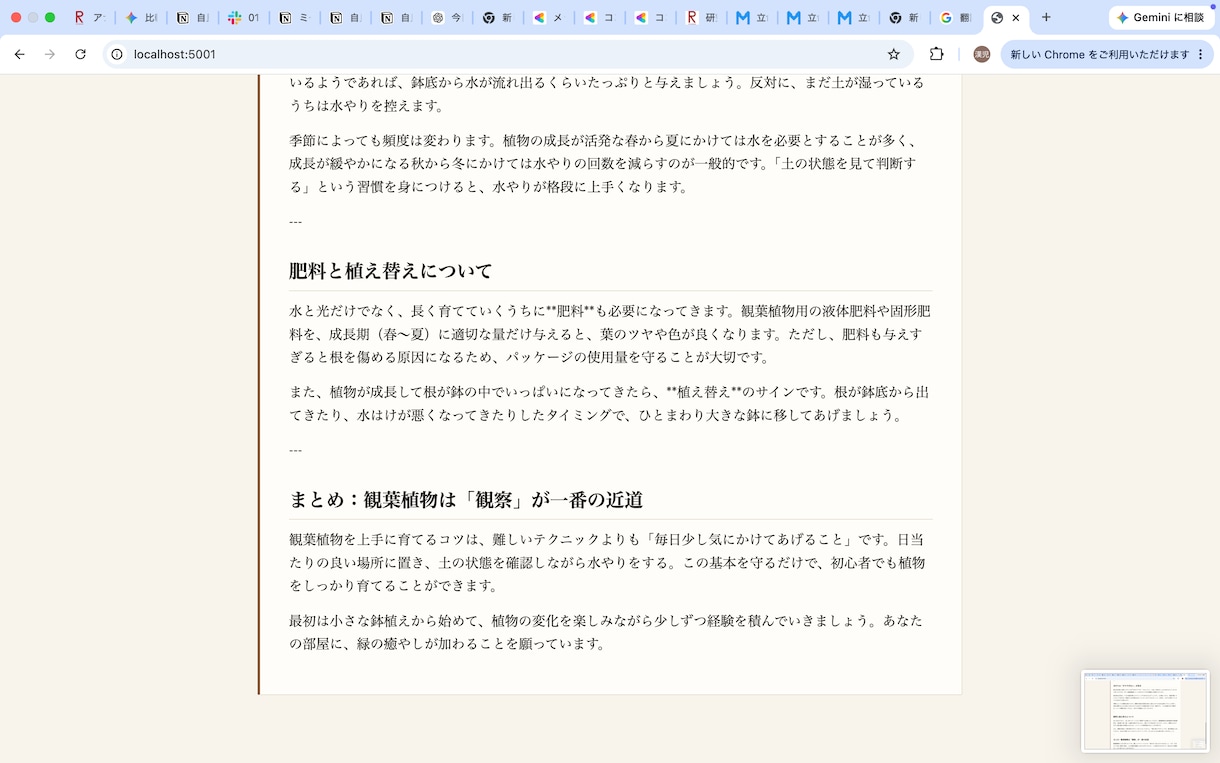The width and height of the screenshot is (1220, 763).
Task: Open Chrome's three-dot menu
Action: tap(1200, 54)
